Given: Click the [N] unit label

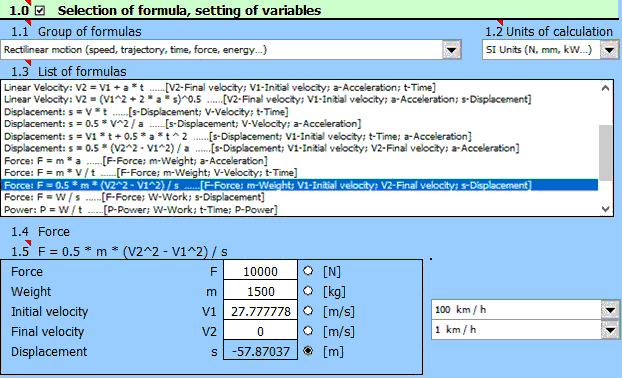Looking at the screenshot, I should (x=332, y=272).
